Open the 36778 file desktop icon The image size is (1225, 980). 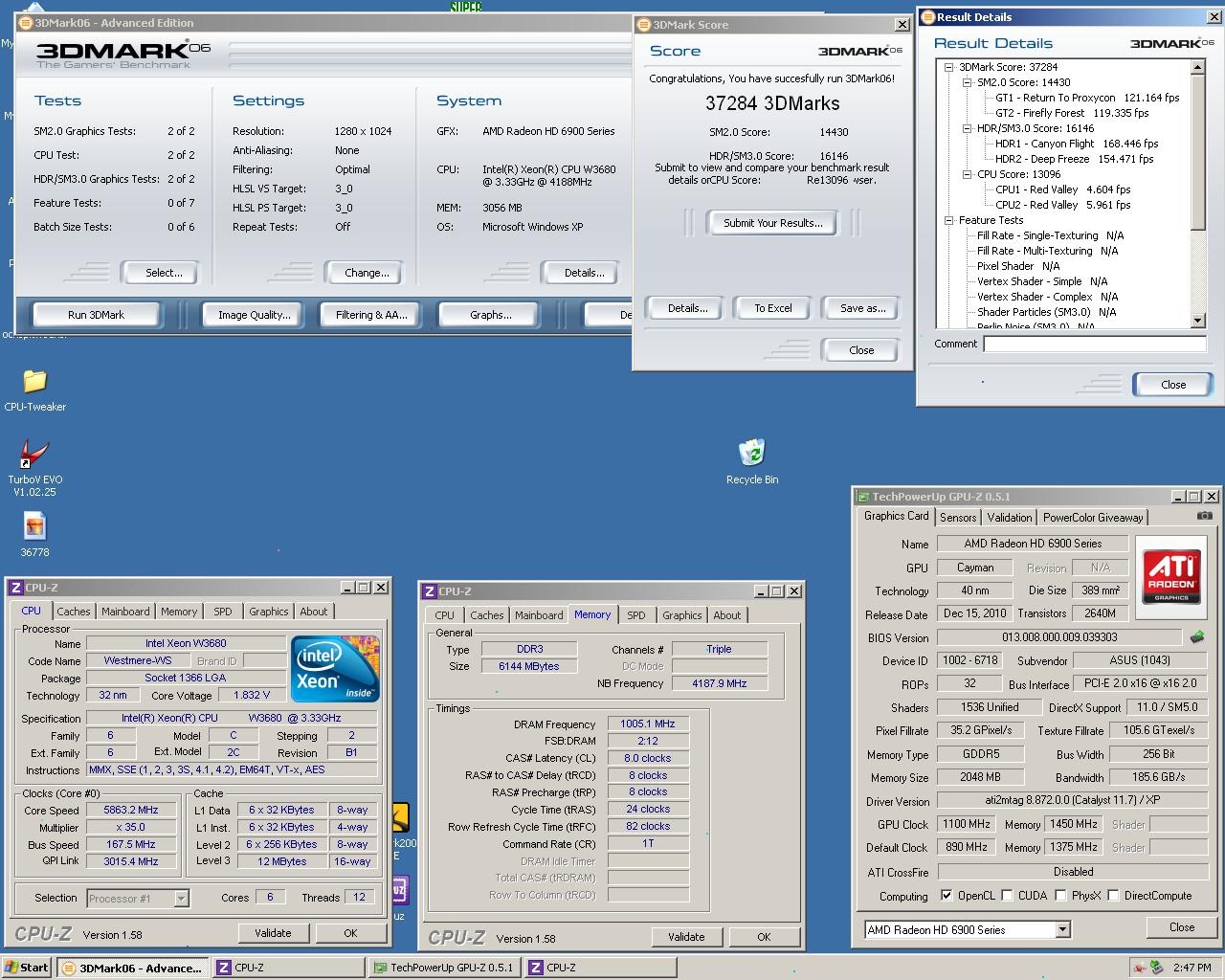click(x=34, y=526)
